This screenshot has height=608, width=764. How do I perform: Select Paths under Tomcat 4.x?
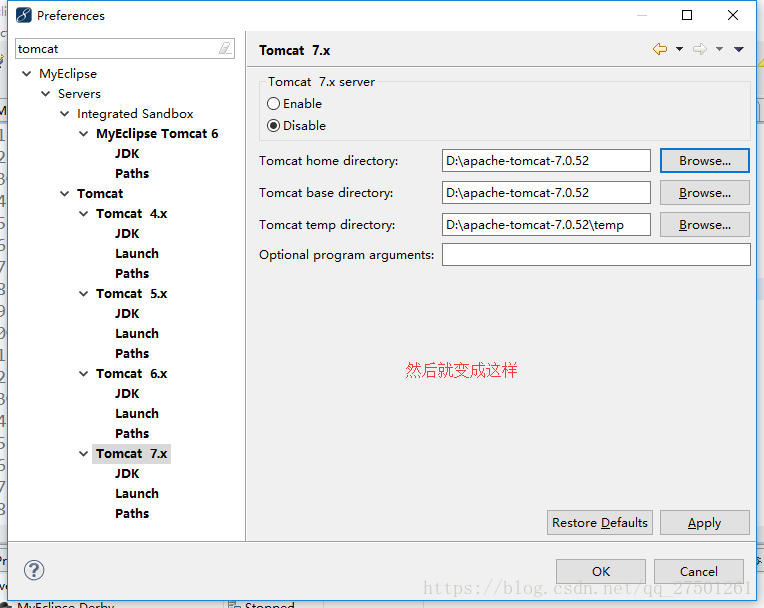(x=132, y=273)
